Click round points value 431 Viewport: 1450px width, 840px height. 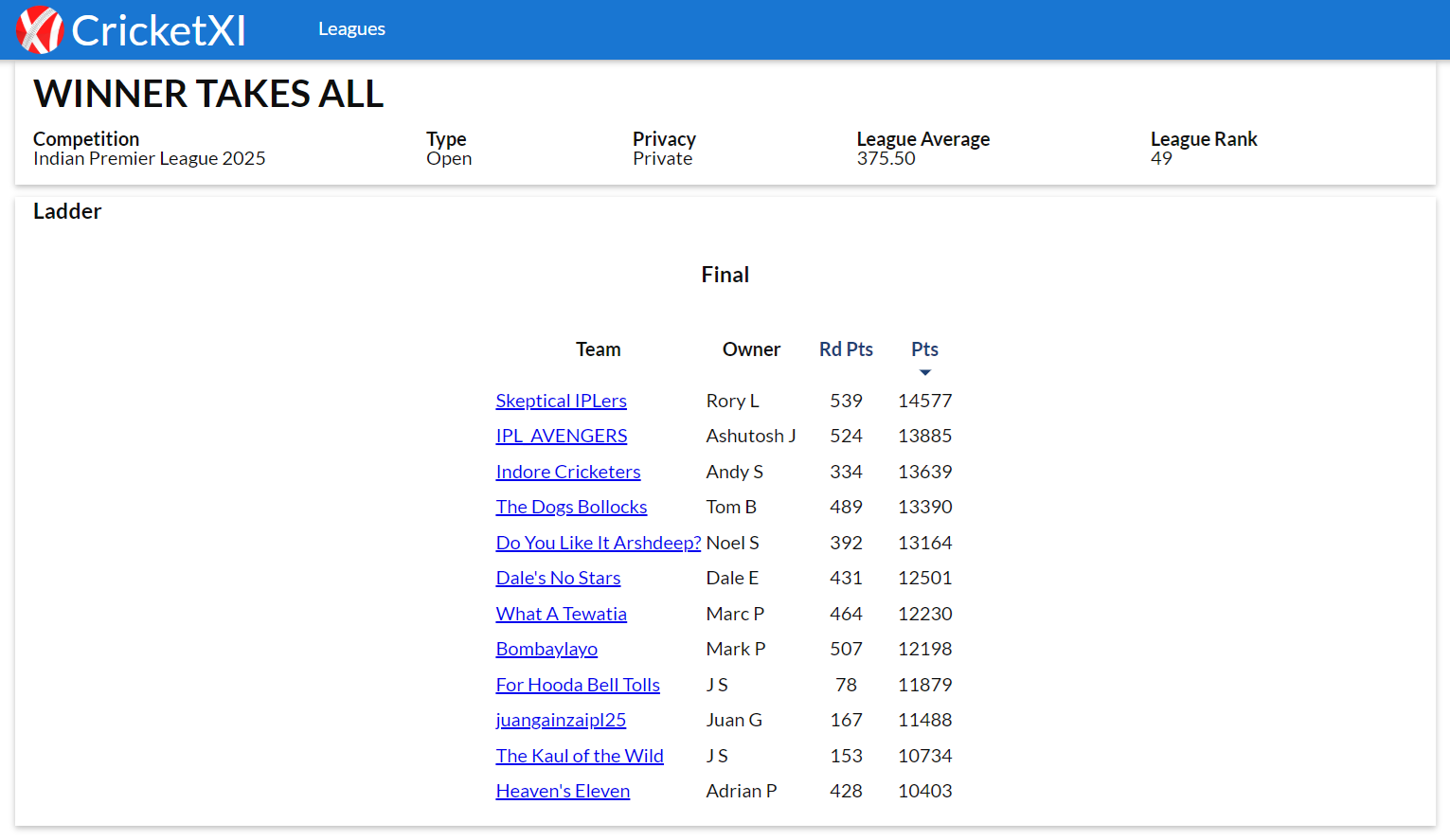pyautogui.click(x=846, y=578)
